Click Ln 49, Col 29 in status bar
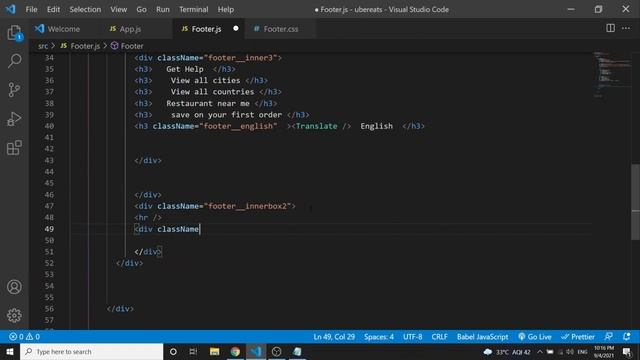Screen dimensions: 640x360 [334, 337]
